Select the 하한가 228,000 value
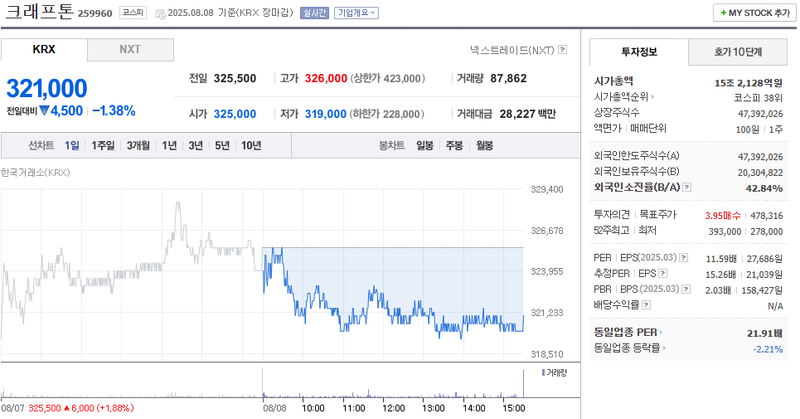This screenshot has width=800, height=419. click(387, 114)
